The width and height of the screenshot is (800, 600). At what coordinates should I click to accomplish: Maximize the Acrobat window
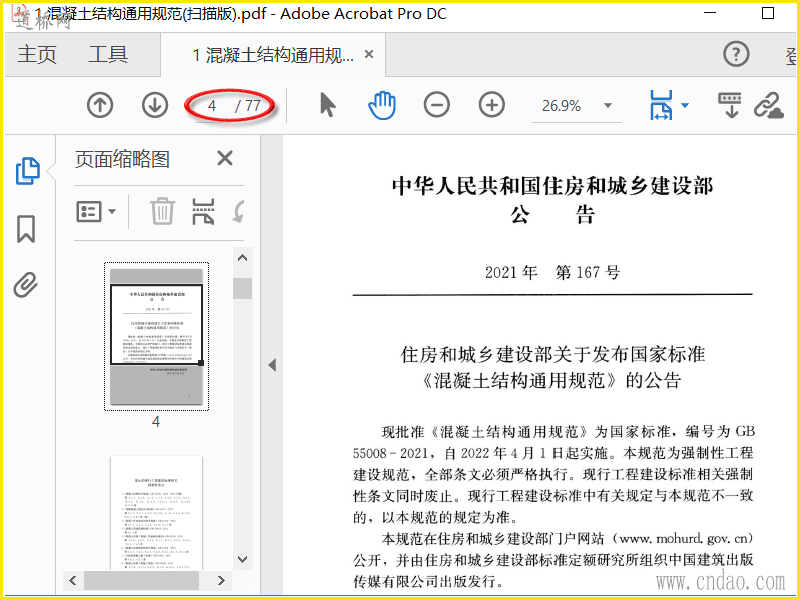pos(768,13)
